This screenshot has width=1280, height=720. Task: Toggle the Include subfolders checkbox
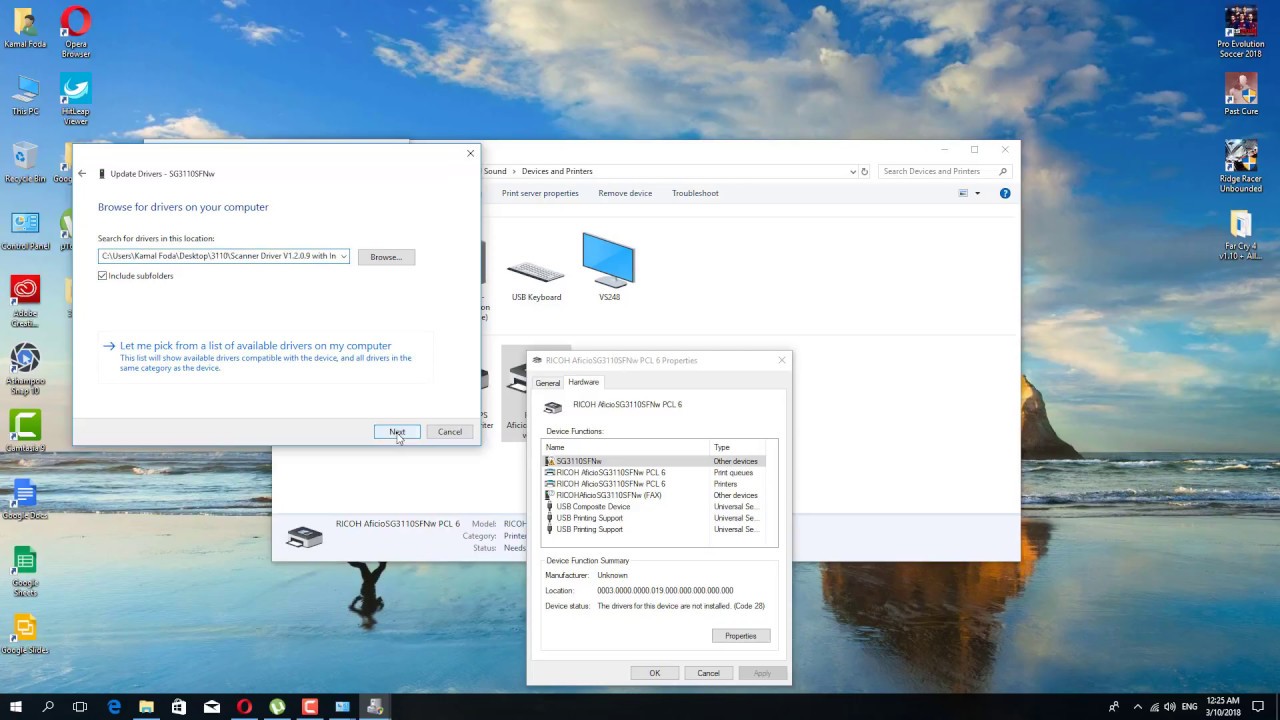click(x=103, y=276)
